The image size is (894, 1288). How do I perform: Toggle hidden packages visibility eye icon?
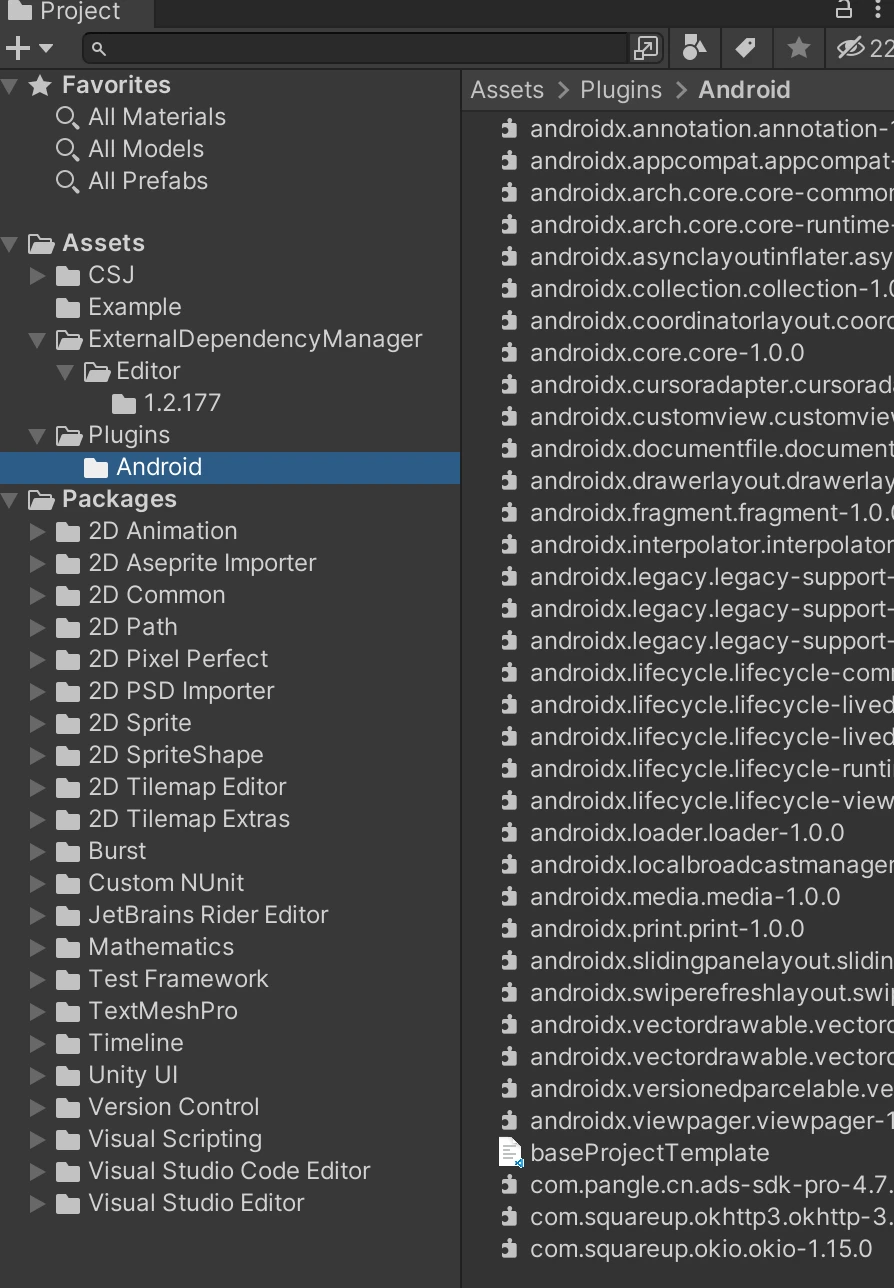click(x=864, y=47)
